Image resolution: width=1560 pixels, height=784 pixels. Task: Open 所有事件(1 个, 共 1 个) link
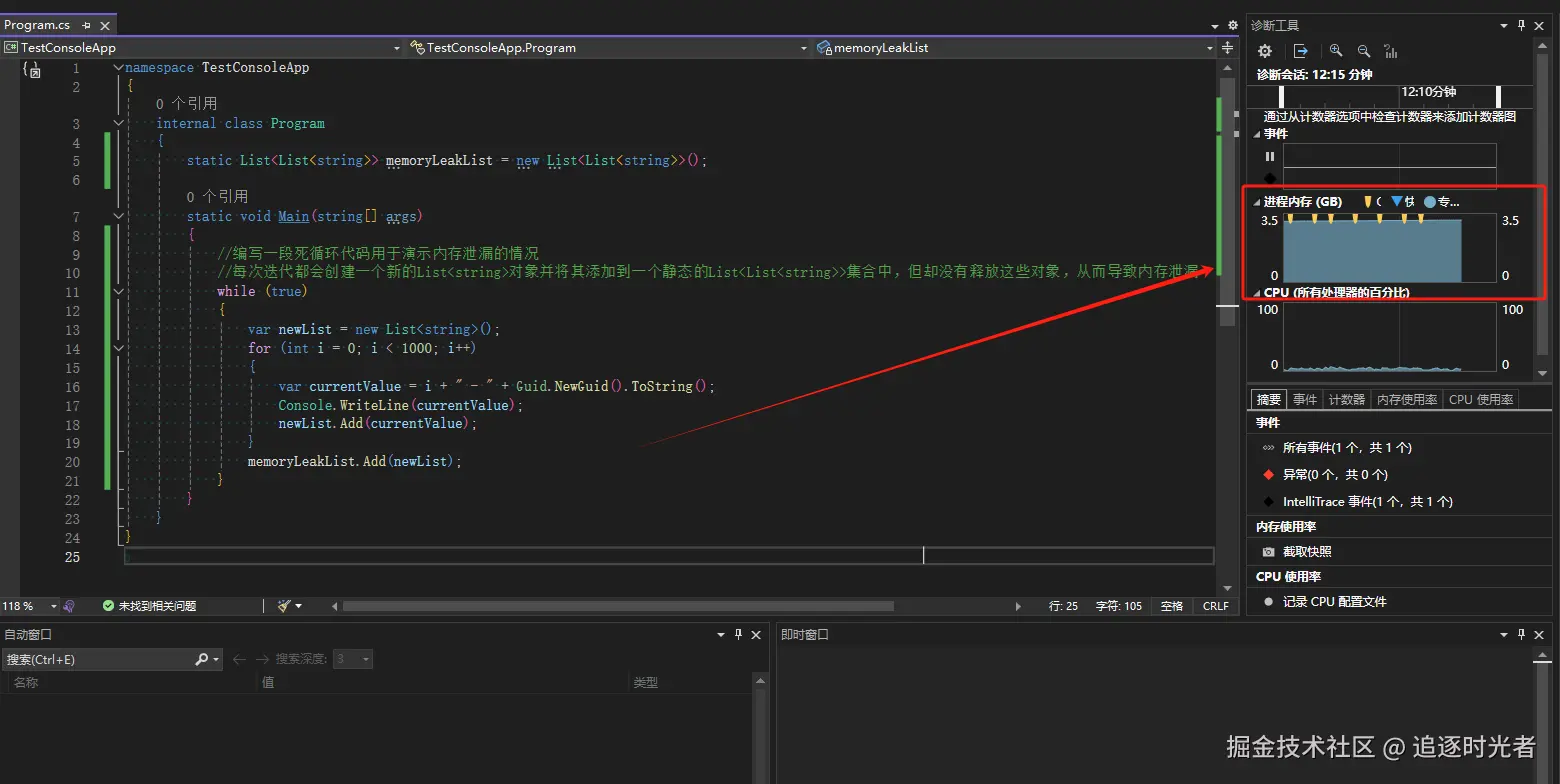point(1347,448)
